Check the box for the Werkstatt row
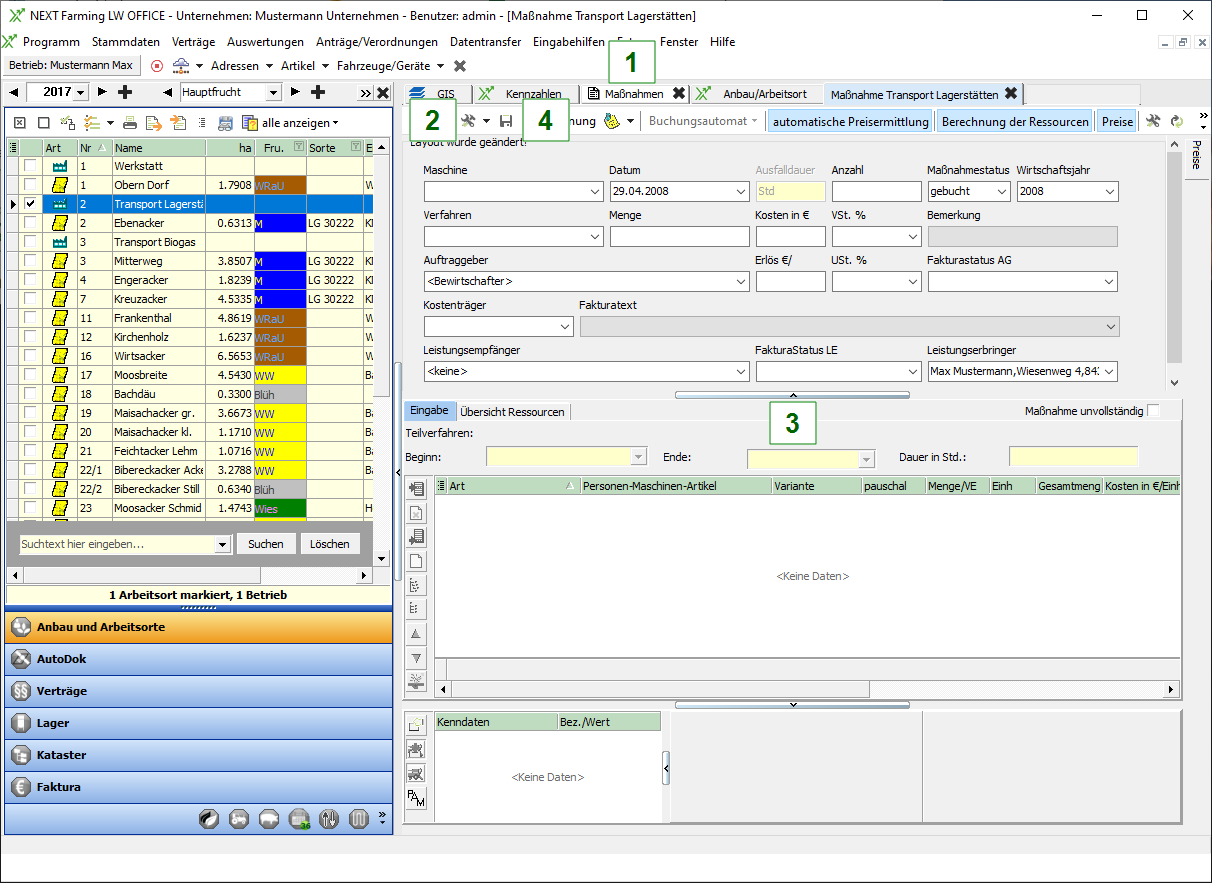This screenshot has height=883, width=1212. tap(31, 166)
